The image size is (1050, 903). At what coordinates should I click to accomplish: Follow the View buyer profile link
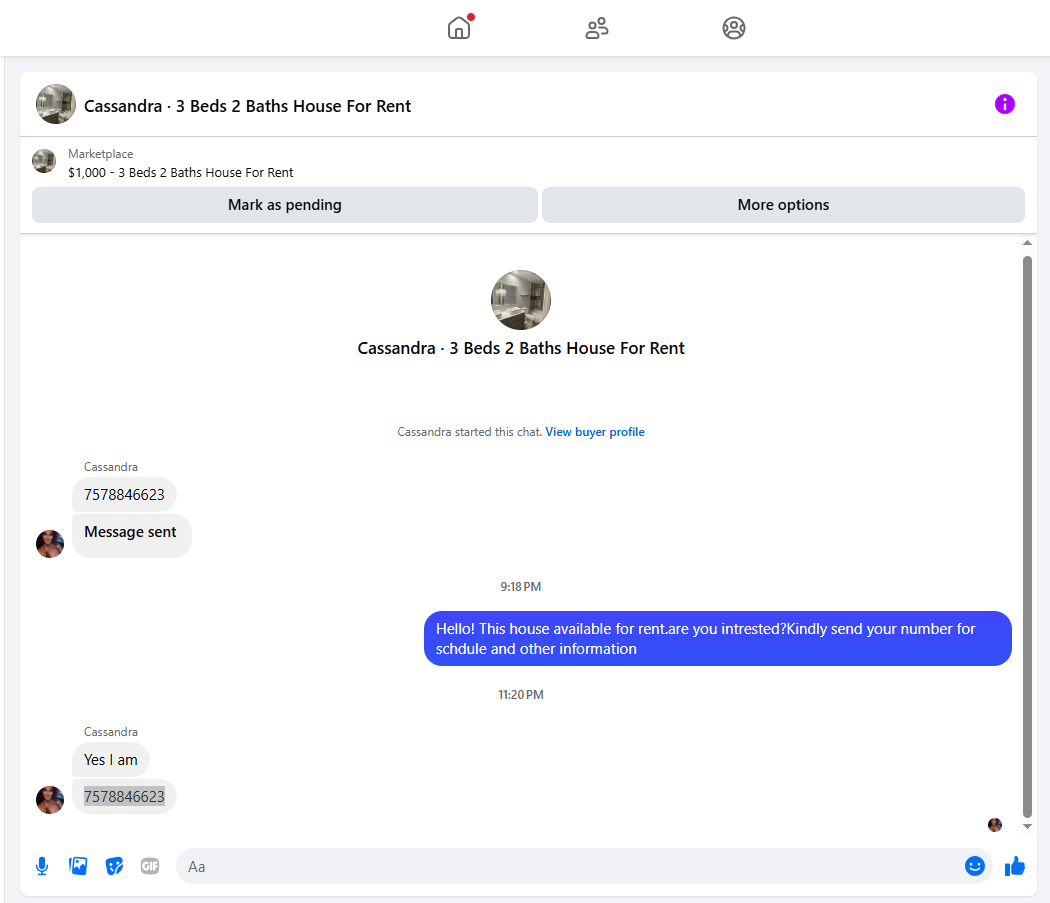pyautogui.click(x=595, y=432)
